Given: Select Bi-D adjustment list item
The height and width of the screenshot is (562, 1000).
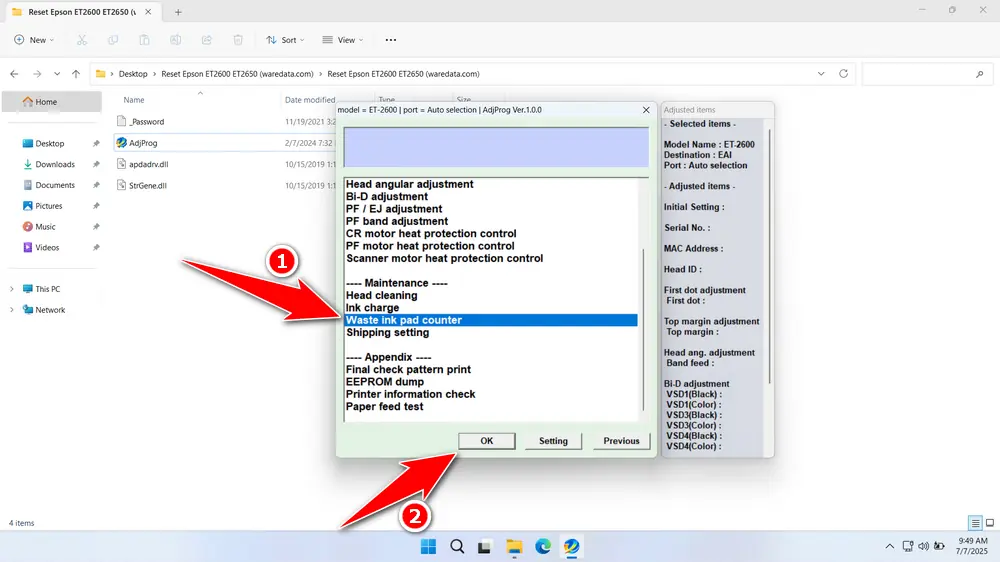Looking at the screenshot, I should click(x=386, y=196).
